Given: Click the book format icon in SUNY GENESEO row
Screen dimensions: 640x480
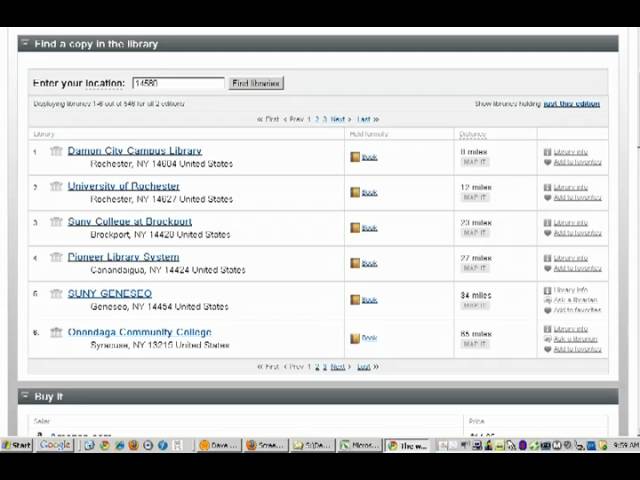Looking at the screenshot, I should (355, 300).
